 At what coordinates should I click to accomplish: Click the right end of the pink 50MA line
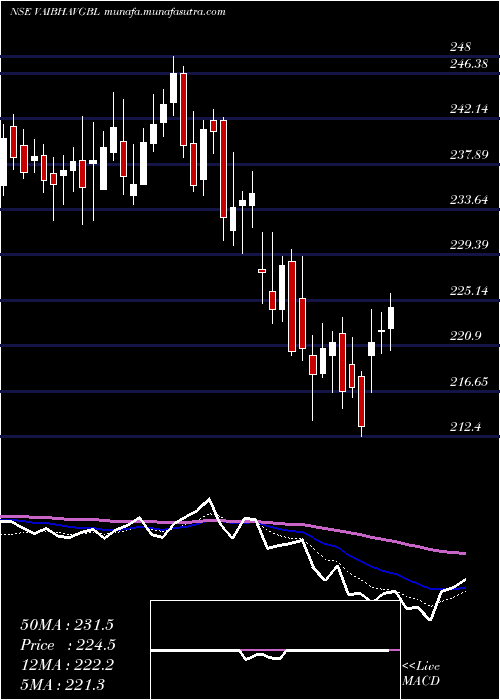pyautogui.click(x=464, y=554)
